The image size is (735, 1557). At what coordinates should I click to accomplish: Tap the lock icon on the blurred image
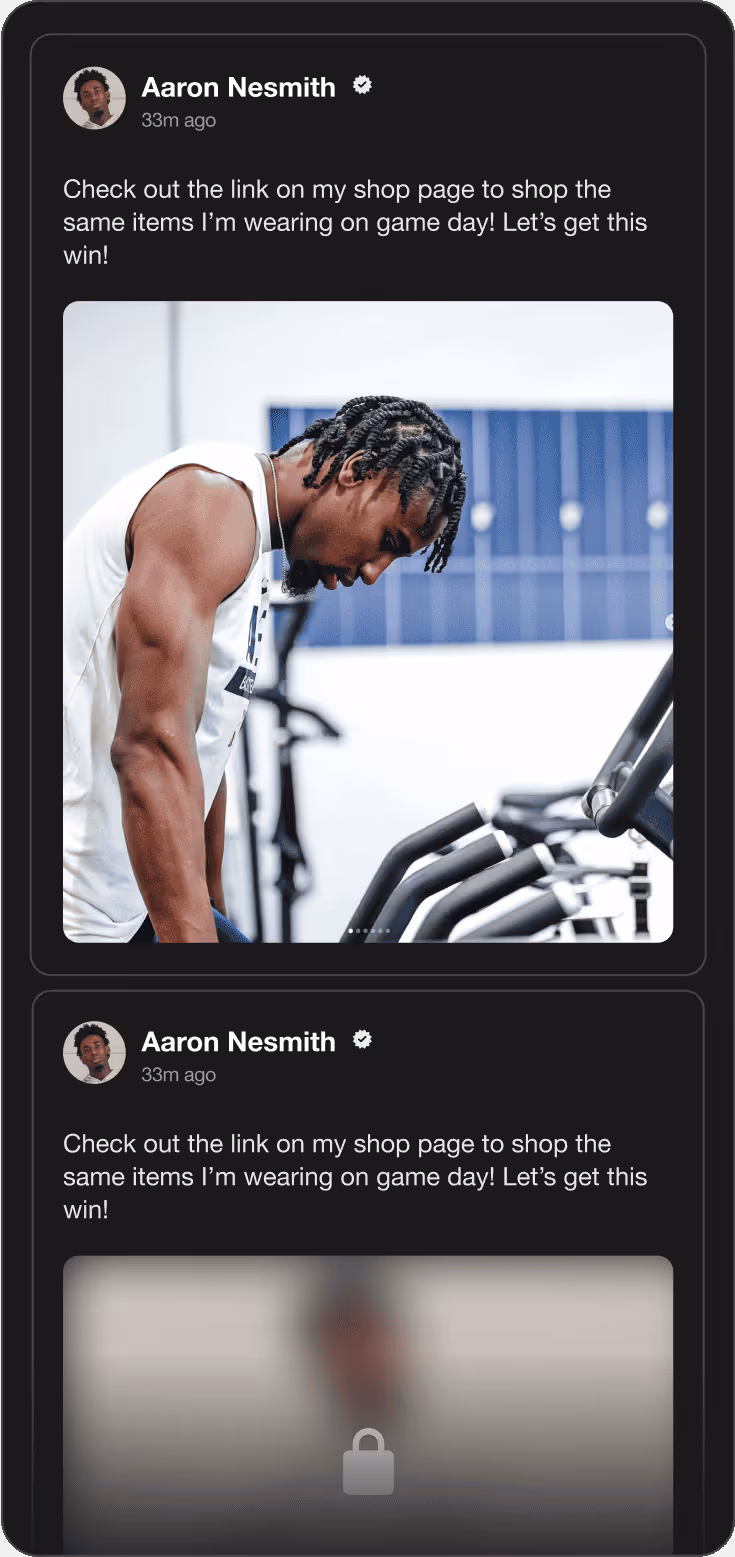(x=368, y=1462)
